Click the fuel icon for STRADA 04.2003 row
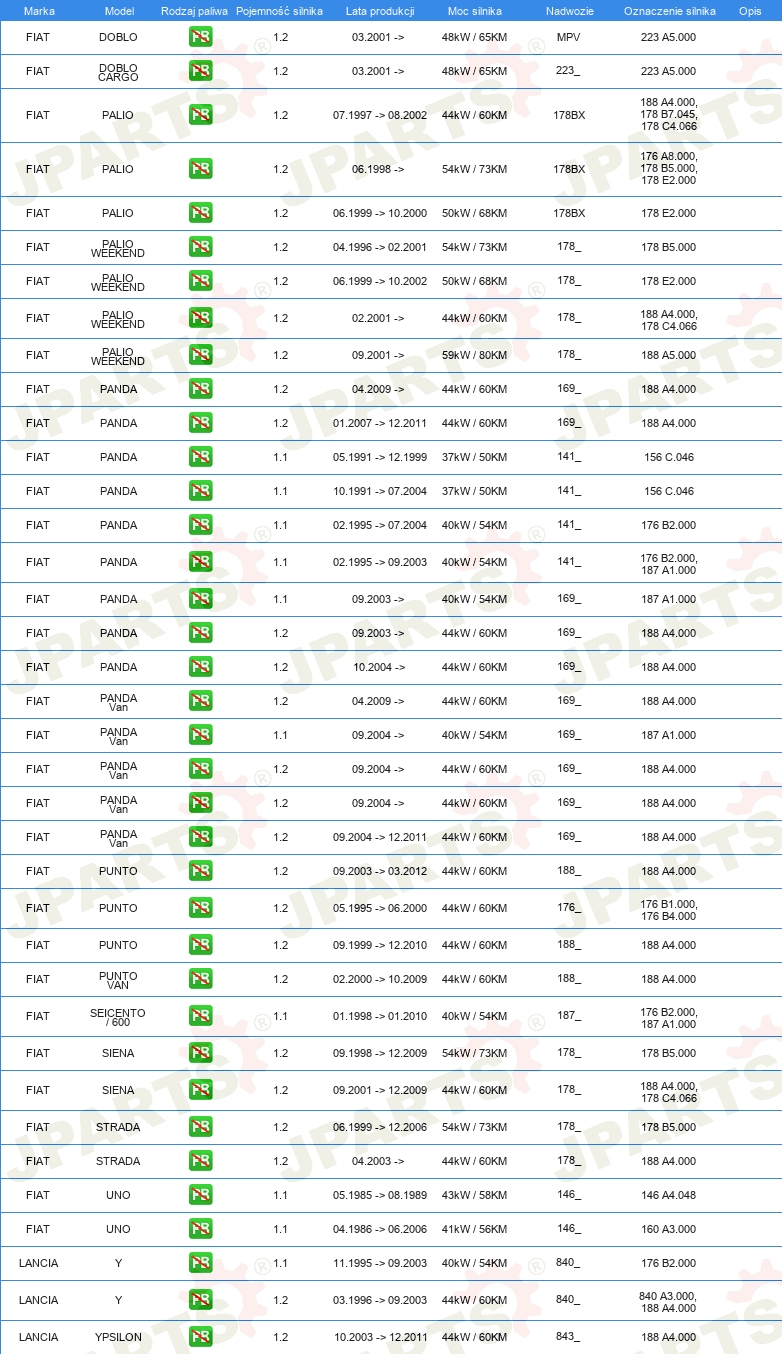 200,1161
